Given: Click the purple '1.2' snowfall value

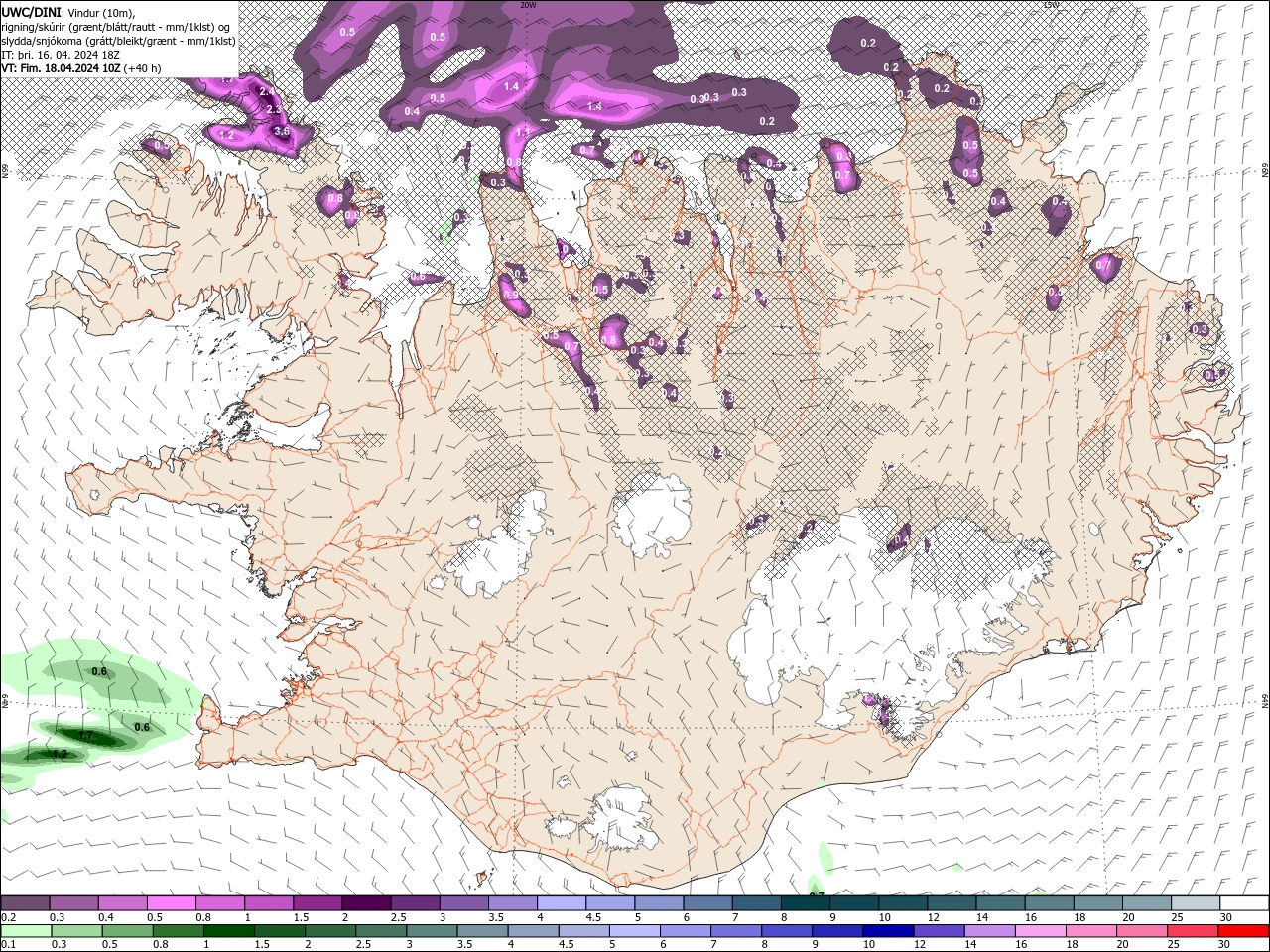Looking at the screenshot, I should (x=225, y=134).
